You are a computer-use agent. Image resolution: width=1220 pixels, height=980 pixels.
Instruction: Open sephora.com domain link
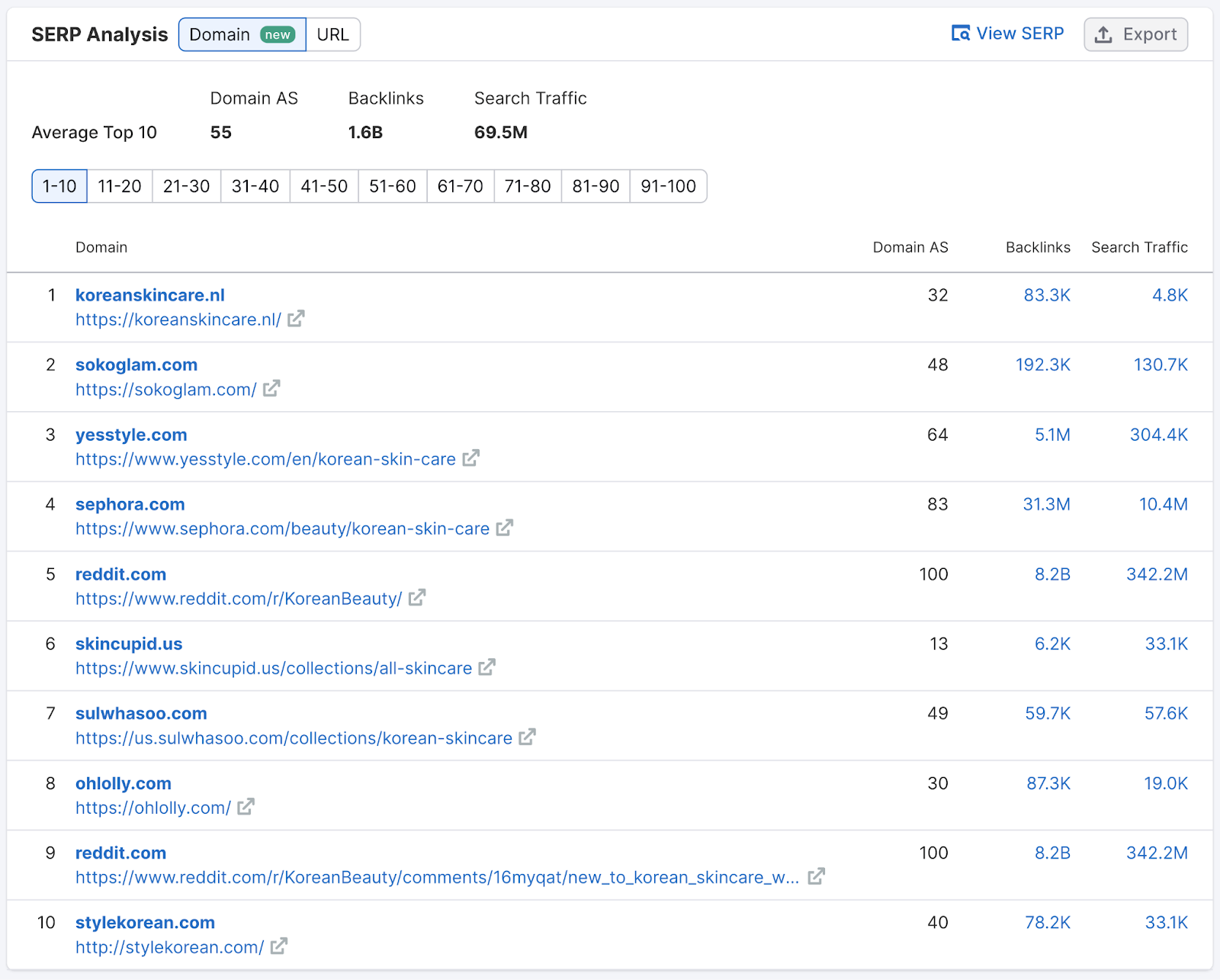[x=130, y=504]
